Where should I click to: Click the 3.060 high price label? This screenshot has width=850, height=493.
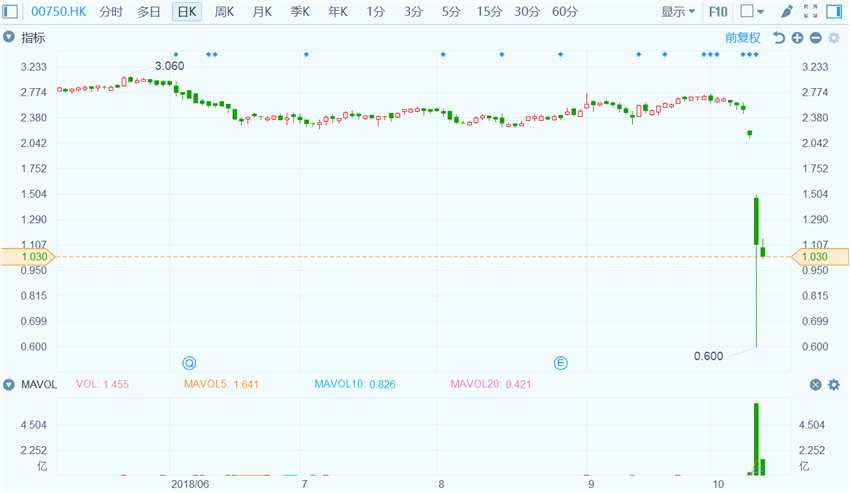pyautogui.click(x=170, y=66)
